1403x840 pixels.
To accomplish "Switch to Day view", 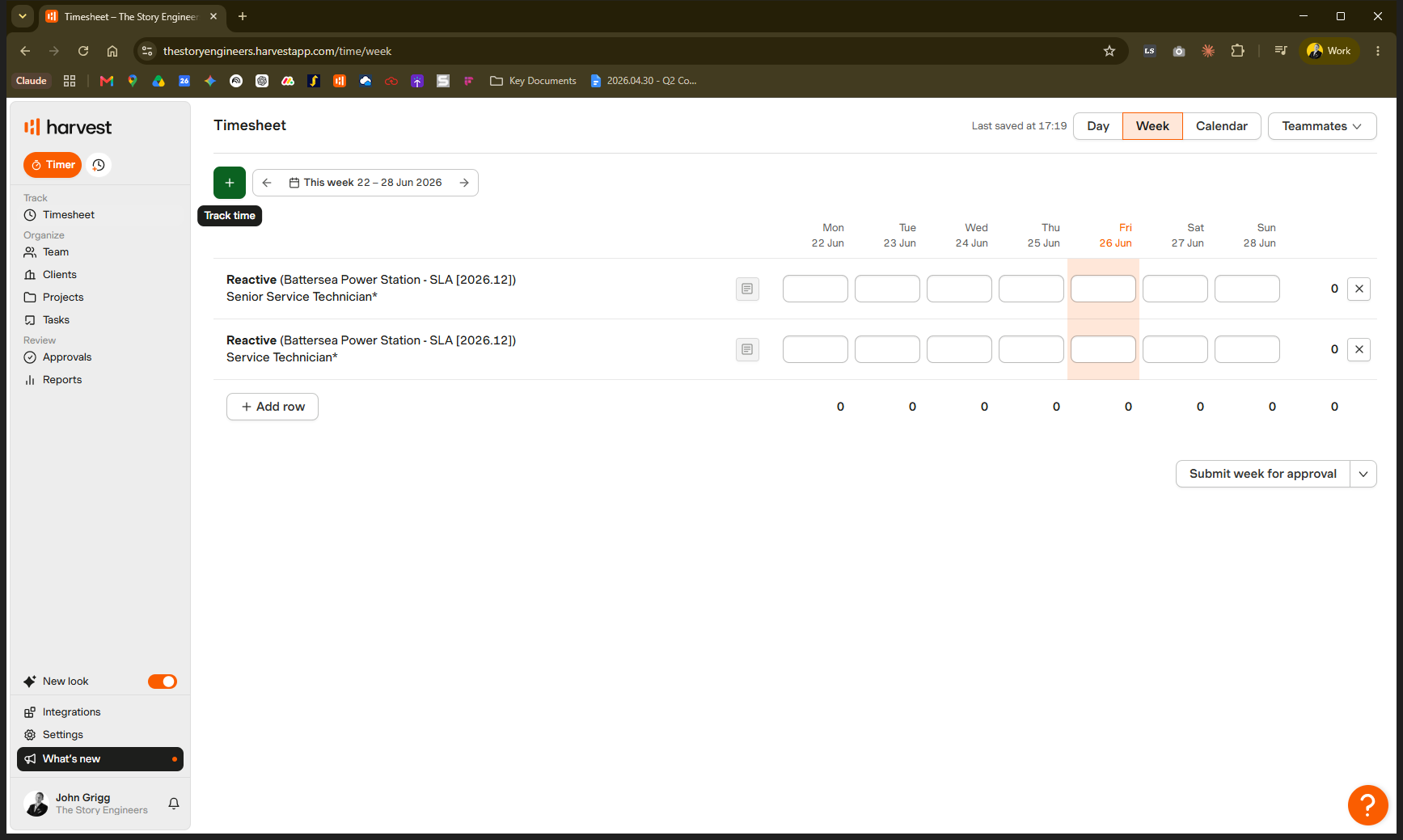I will click(x=1098, y=126).
